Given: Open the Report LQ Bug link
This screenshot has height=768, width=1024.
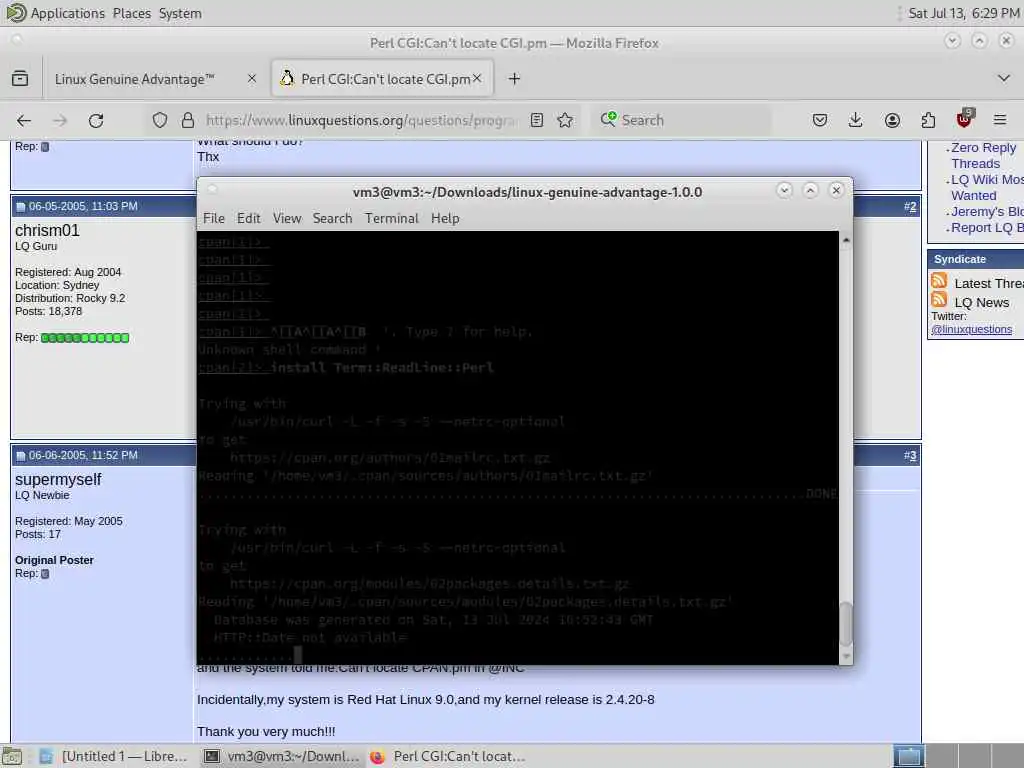Looking at the screenshot, I should tap(987, 227).
